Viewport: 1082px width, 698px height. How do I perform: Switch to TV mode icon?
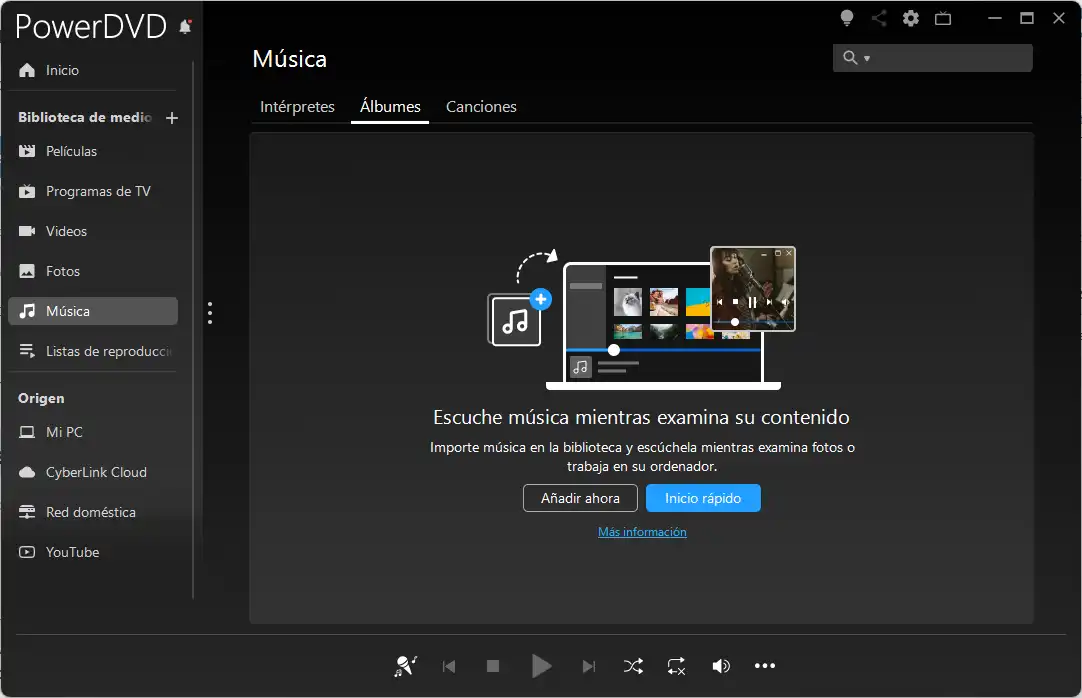tap(943, 19)
